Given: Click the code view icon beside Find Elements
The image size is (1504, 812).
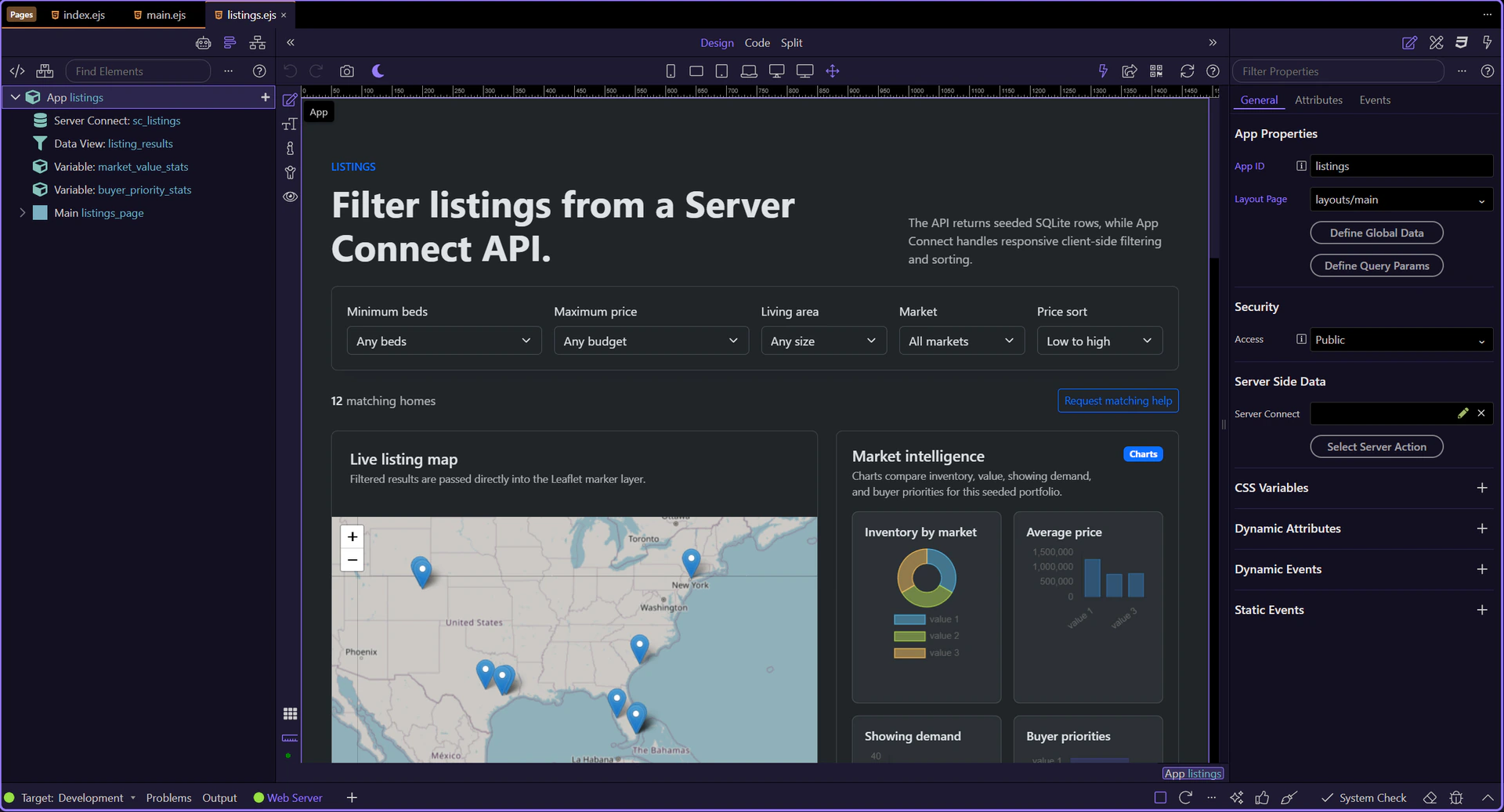Looking at the screenshot, I should [17, 71].
